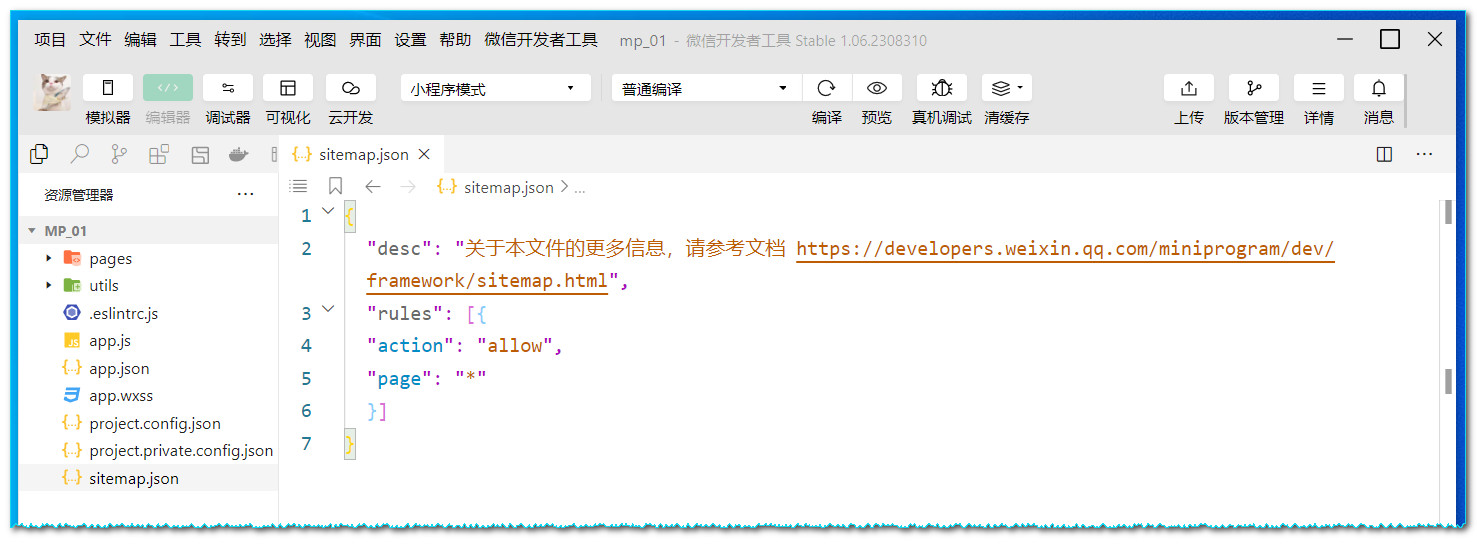Close the sitemap.json tab
1477x545 pixels.
[x=424, y=154]
